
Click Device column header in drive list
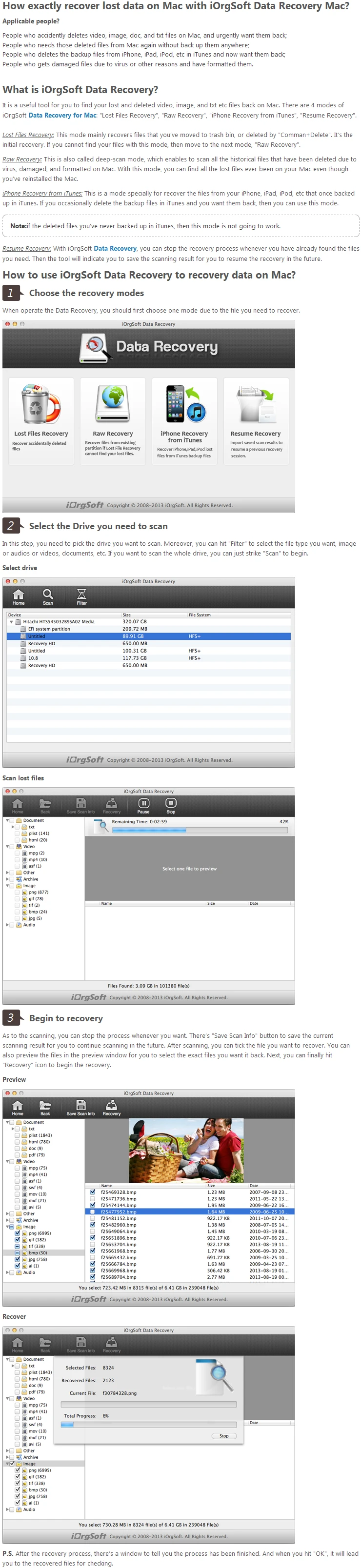pos(63,615)
